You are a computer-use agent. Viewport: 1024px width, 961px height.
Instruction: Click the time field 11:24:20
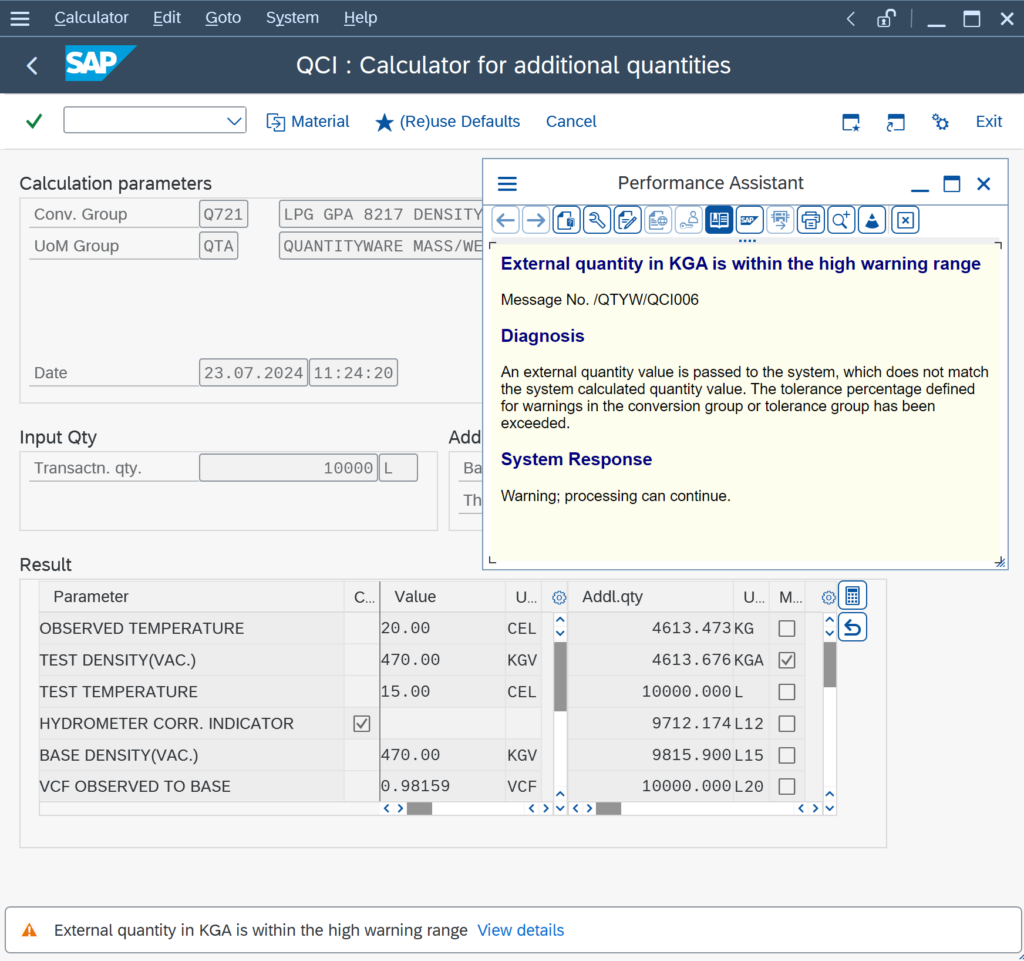353,373
